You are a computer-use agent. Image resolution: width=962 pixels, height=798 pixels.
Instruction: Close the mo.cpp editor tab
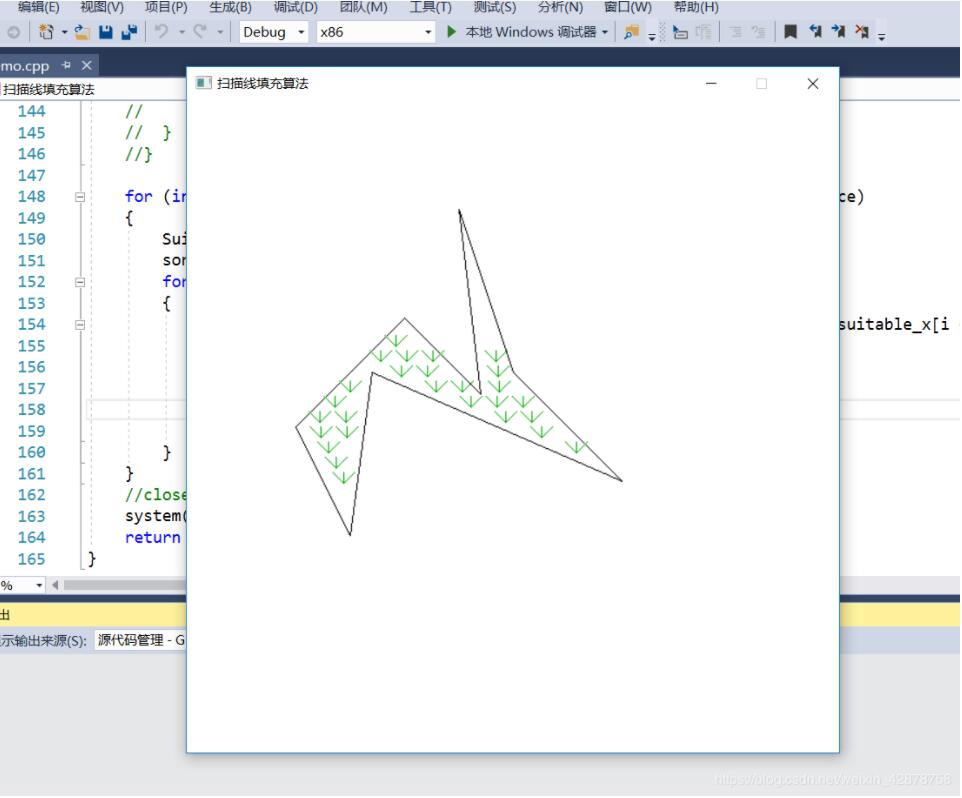(87, 65)
